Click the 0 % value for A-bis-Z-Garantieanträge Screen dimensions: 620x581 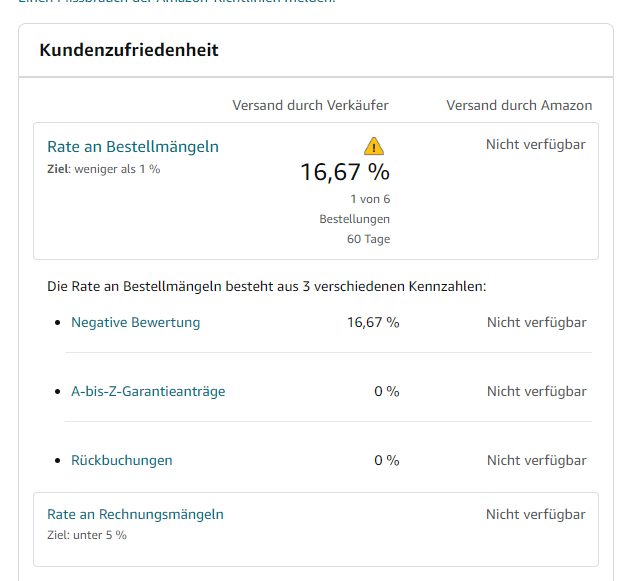pyautogui.click(x=386, y=391)
